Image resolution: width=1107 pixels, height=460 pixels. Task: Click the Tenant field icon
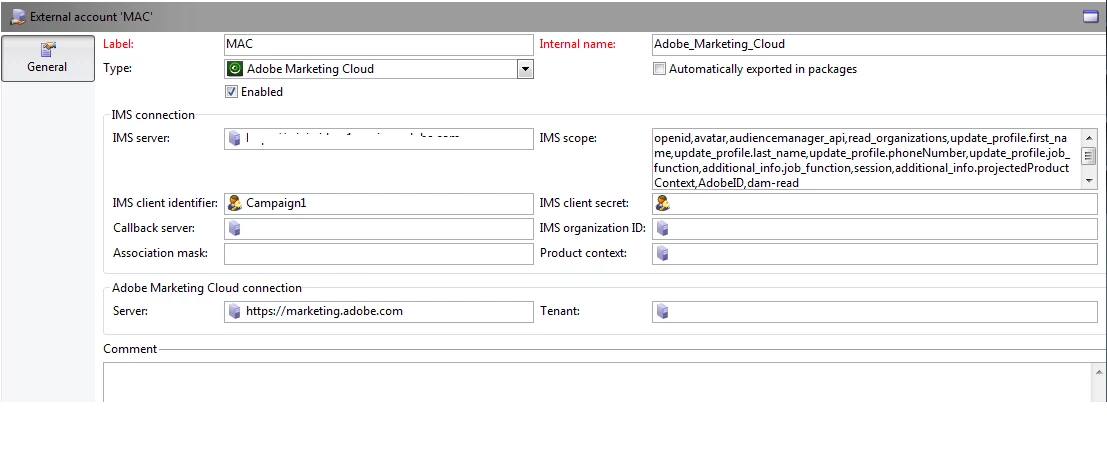(662, 311)
